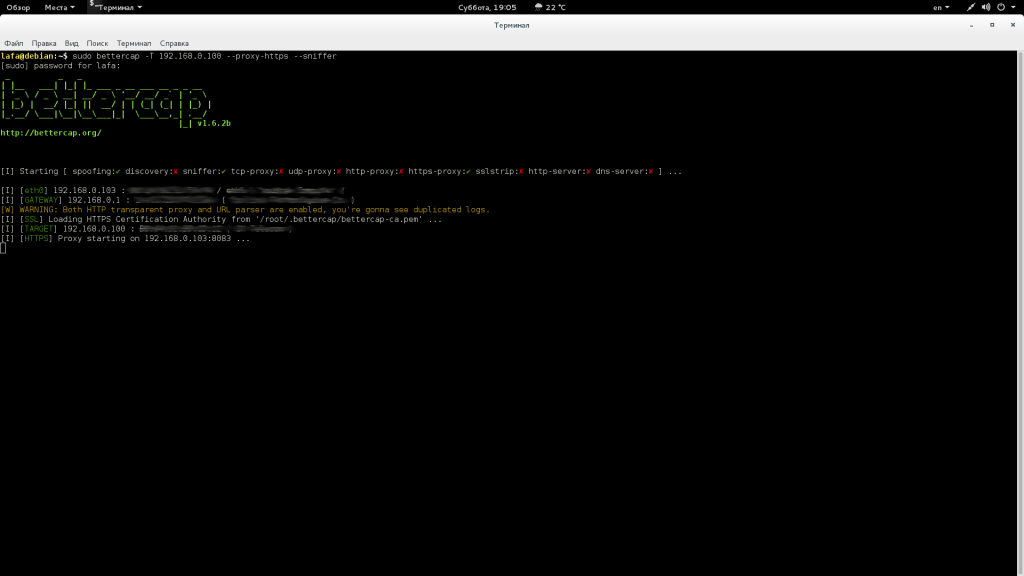Click the weather icon next to 22 °C

539,7
